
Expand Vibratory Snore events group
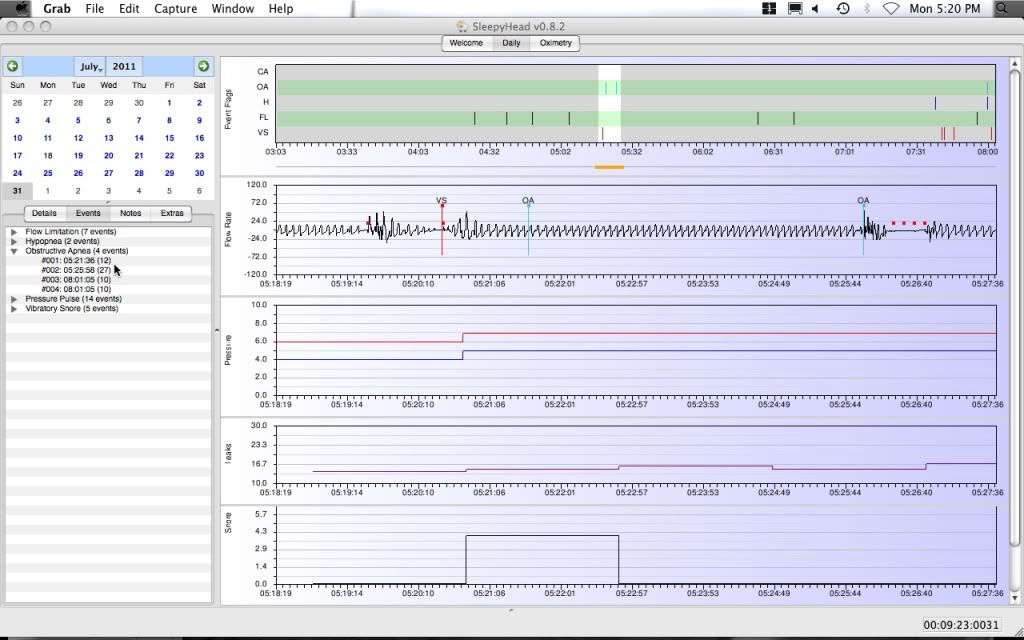[14, 308]
